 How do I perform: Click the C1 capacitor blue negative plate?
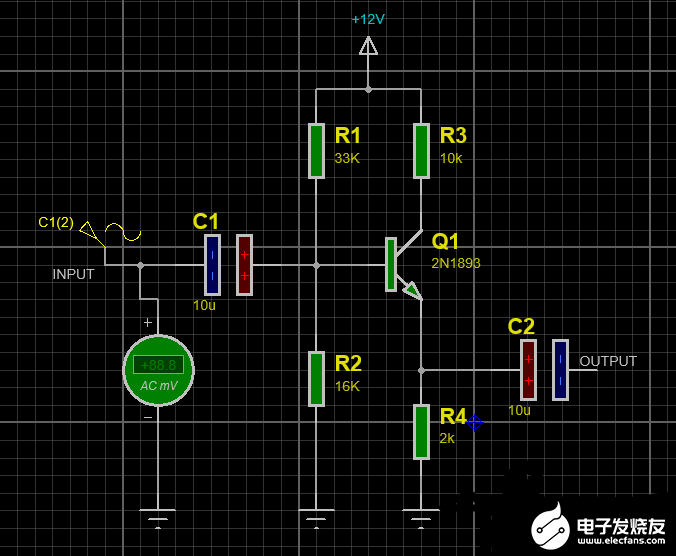coord(212,265)
